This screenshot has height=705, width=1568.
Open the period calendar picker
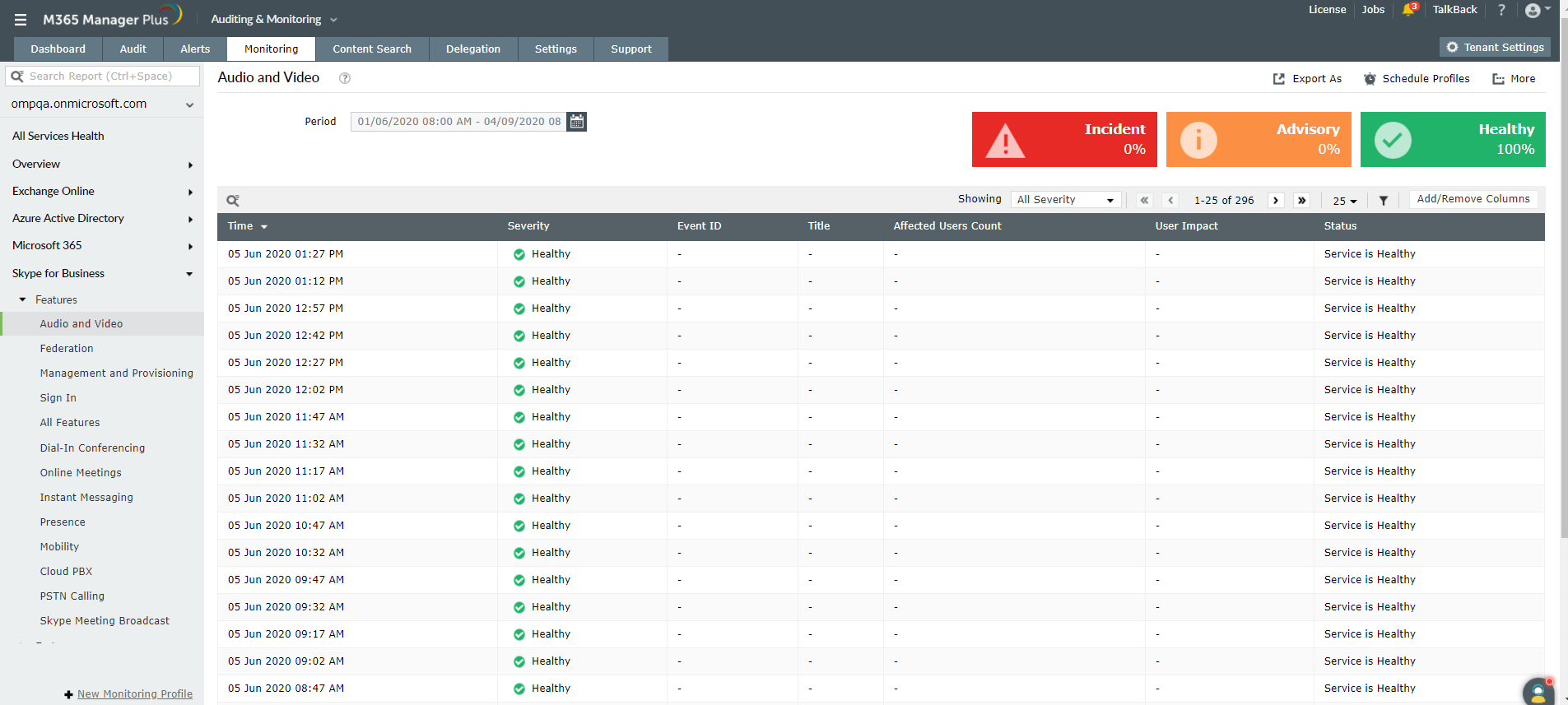577,122
